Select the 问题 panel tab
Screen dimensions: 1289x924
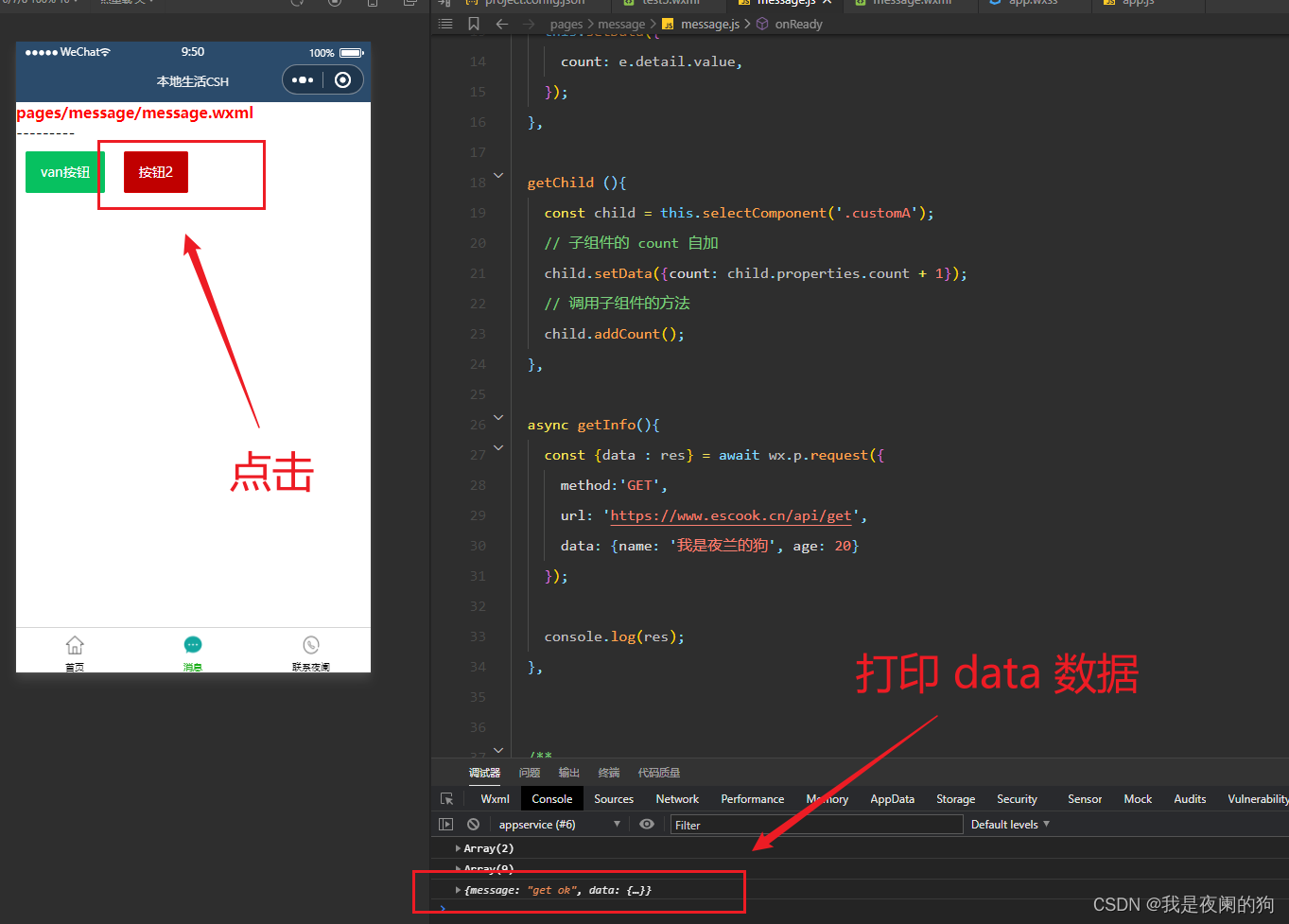530,773
